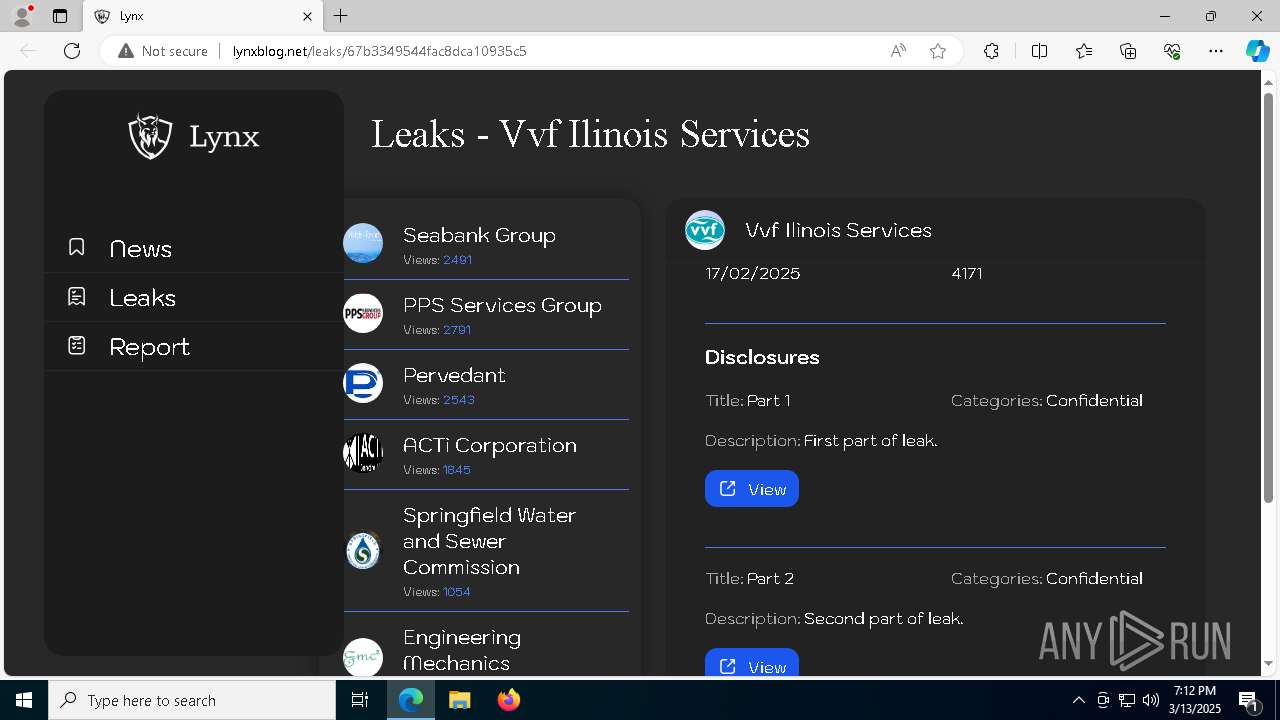Screen dimensions: 1280x720
Task: Select Engineering Mechanics leak entry
Action: 486,645
